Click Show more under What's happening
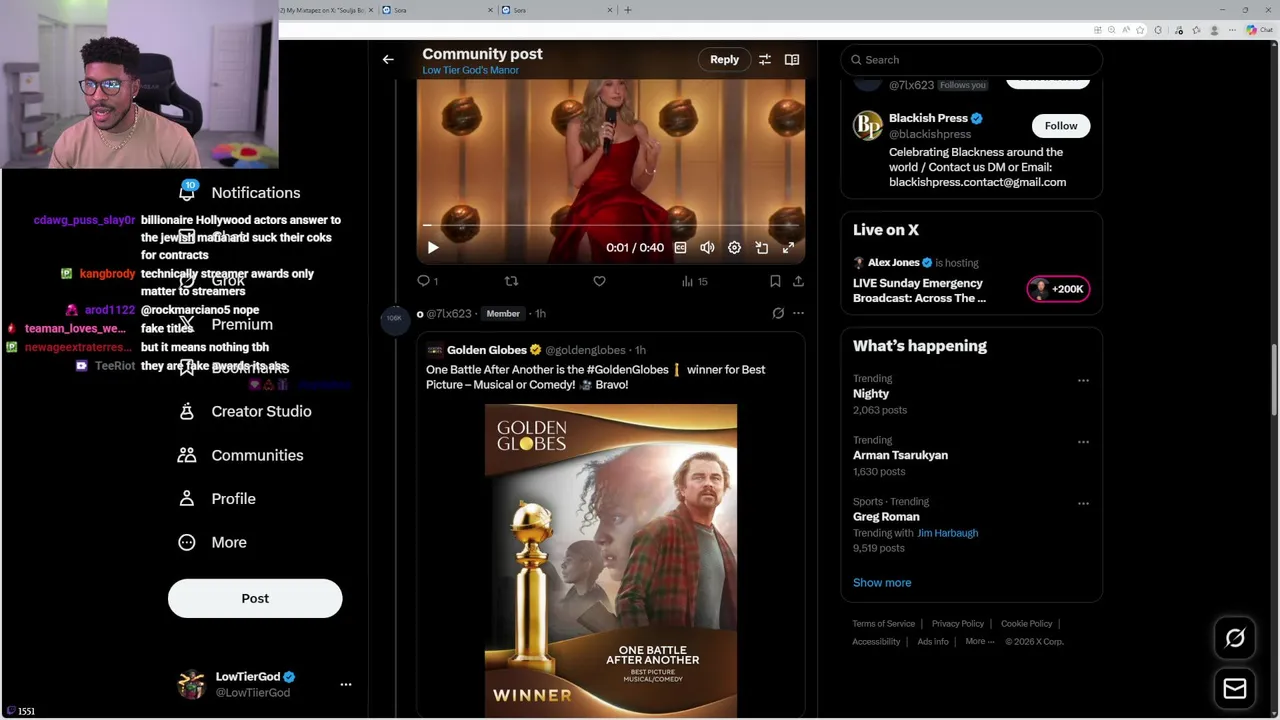 (882, 583)
